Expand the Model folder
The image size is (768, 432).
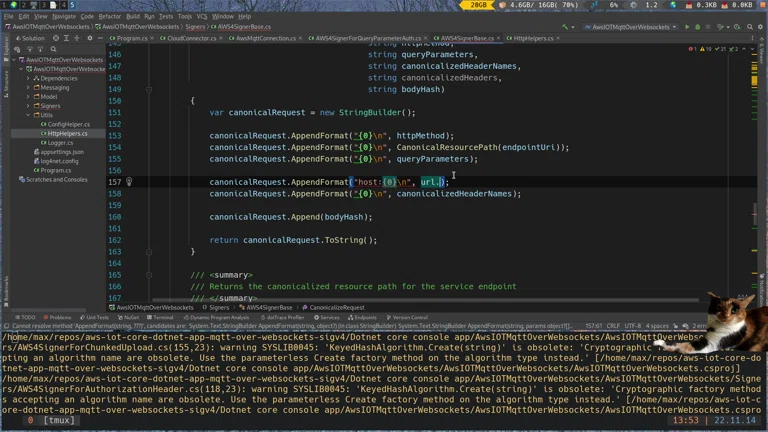point(28,97)
